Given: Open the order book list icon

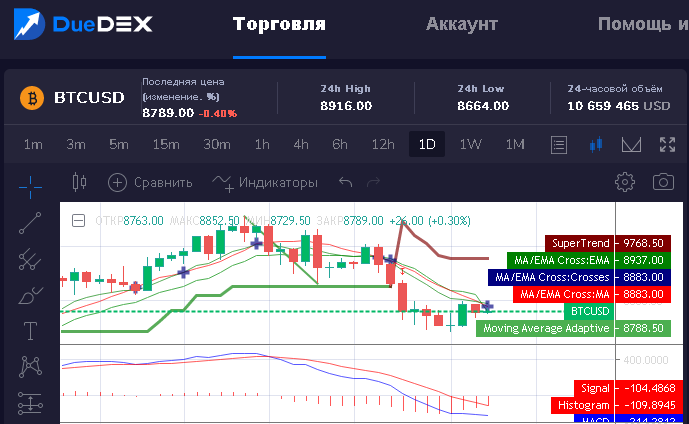Looking at the screenshot, I should point(558,145).
